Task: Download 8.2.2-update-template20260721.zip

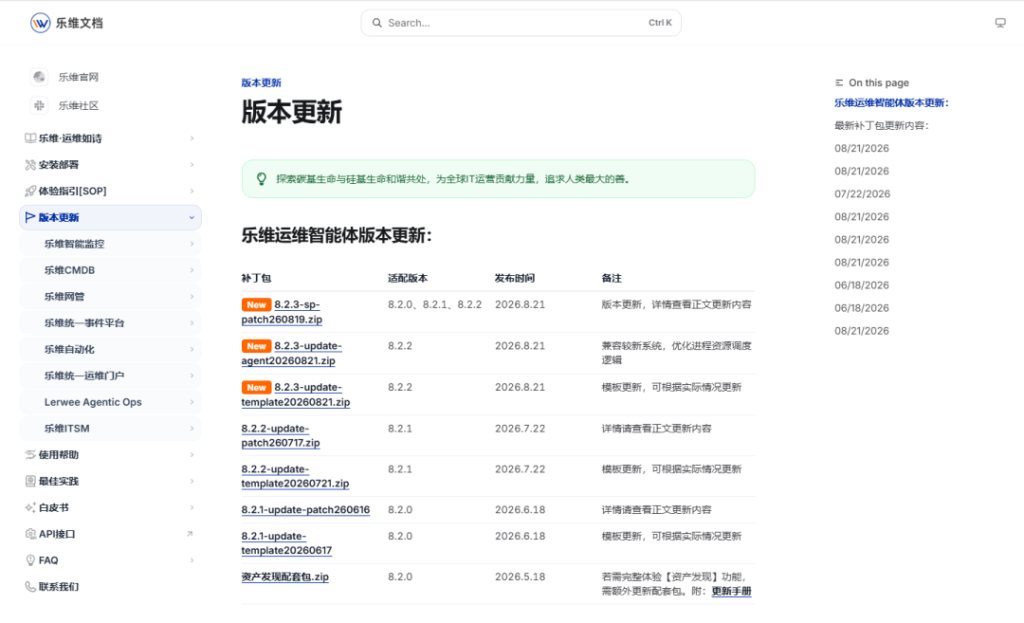Action: click(295, 476)
